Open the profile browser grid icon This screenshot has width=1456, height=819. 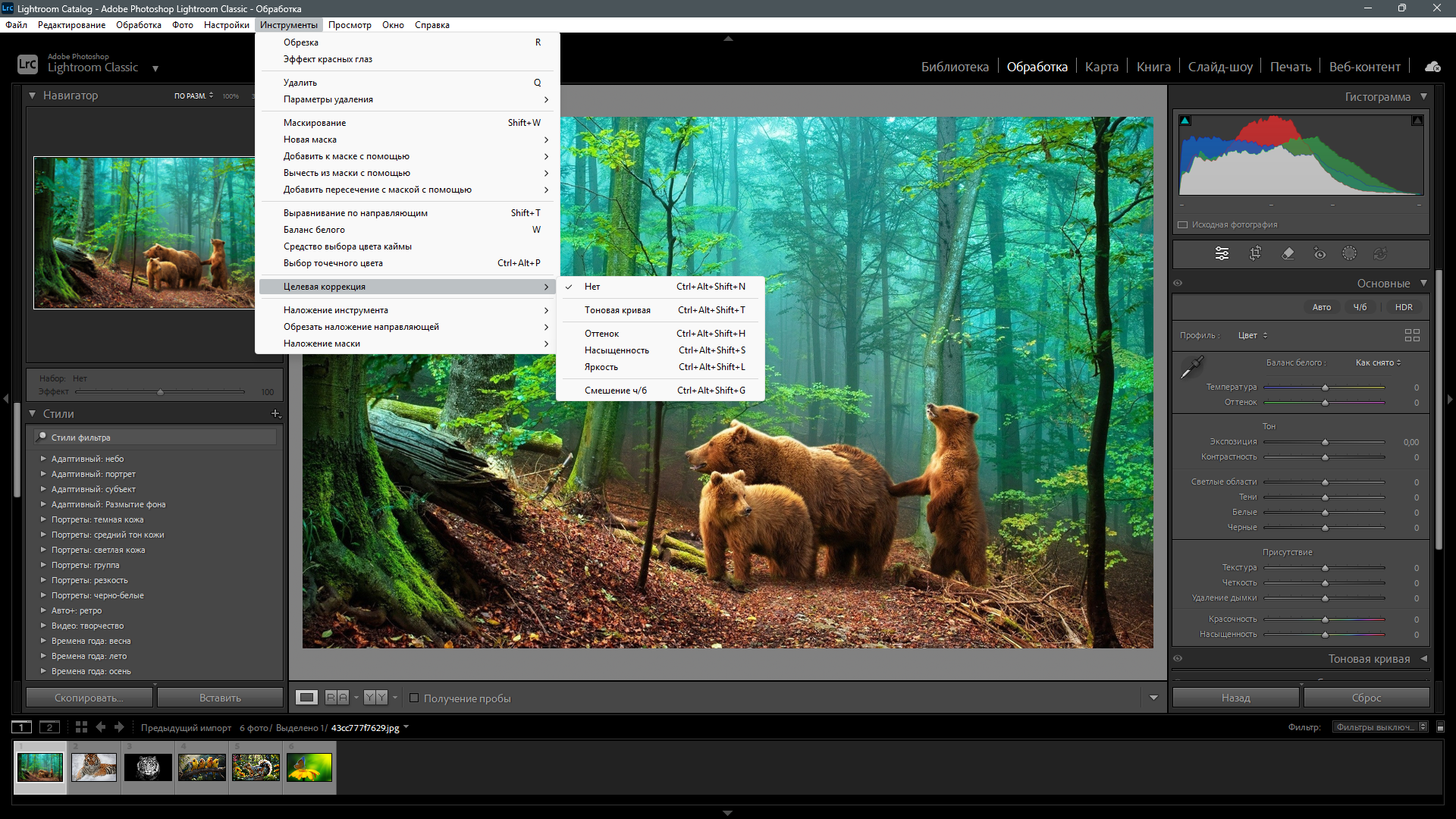[x=1412, y=335]
